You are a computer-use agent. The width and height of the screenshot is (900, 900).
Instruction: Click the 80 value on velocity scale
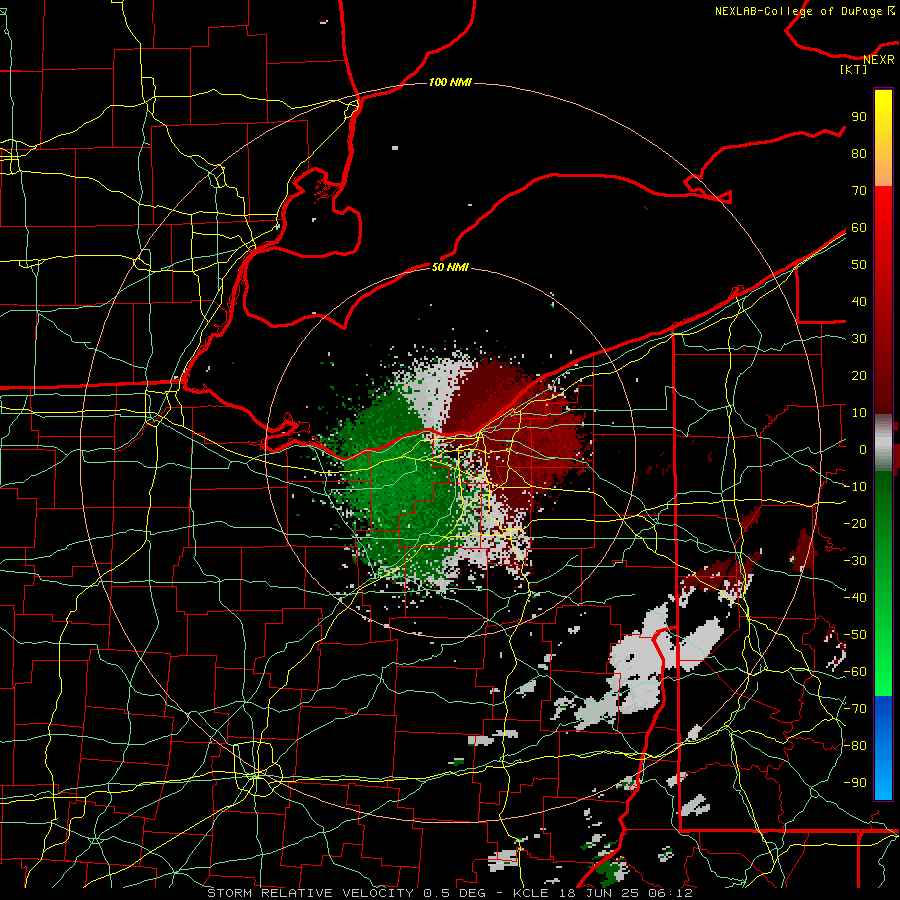pos(859,154)
